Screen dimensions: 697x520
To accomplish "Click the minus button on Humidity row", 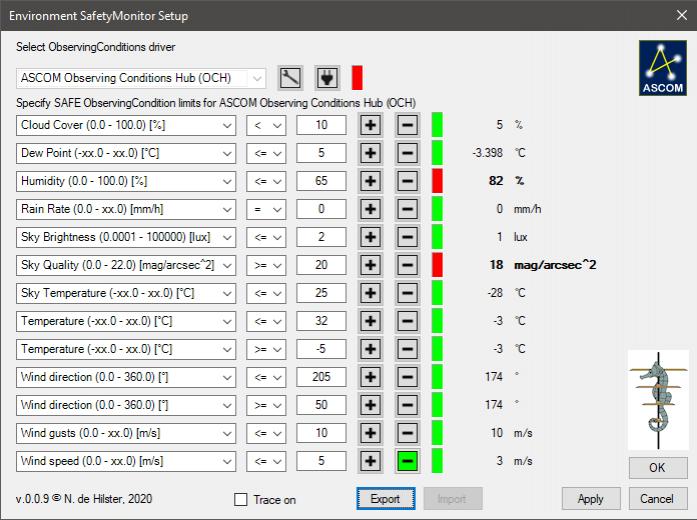I will pos(407,181).
